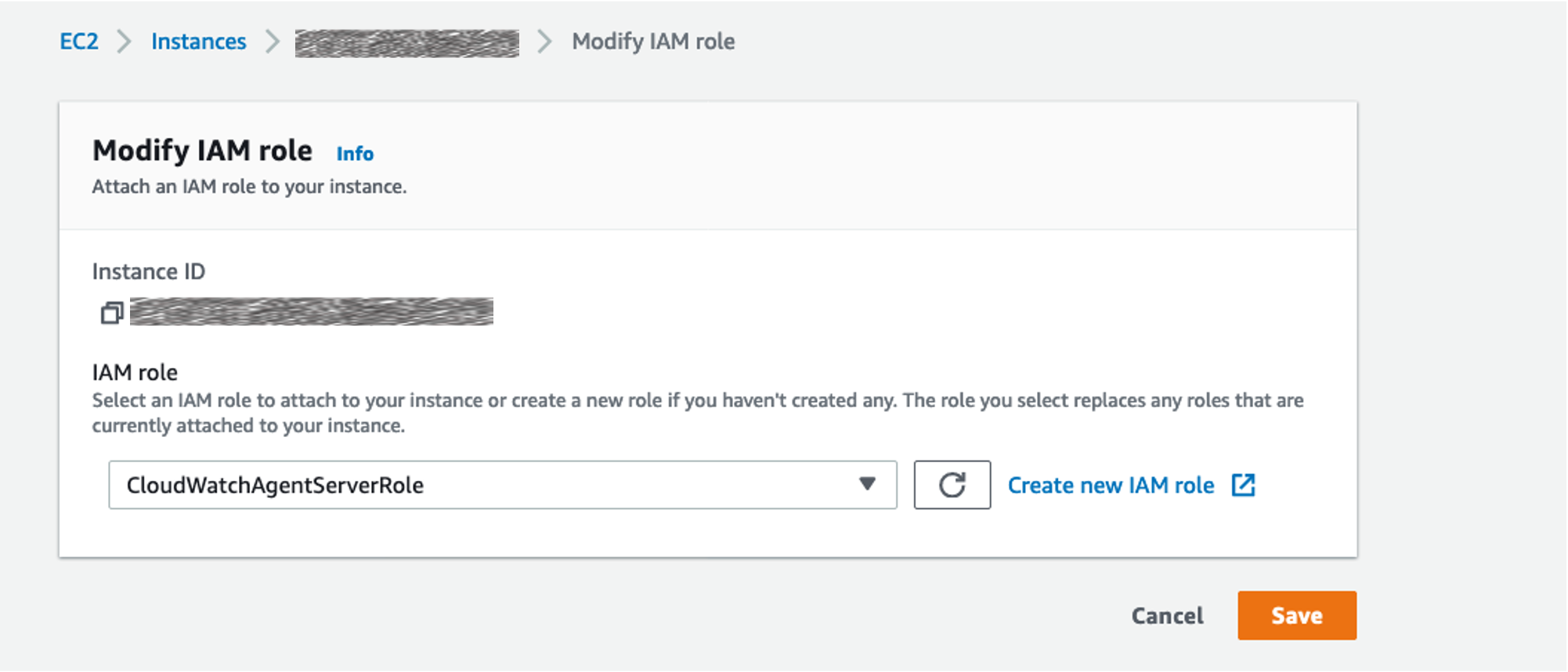
Task: Click the IAM role field label
Action: [x=135, y=372]
